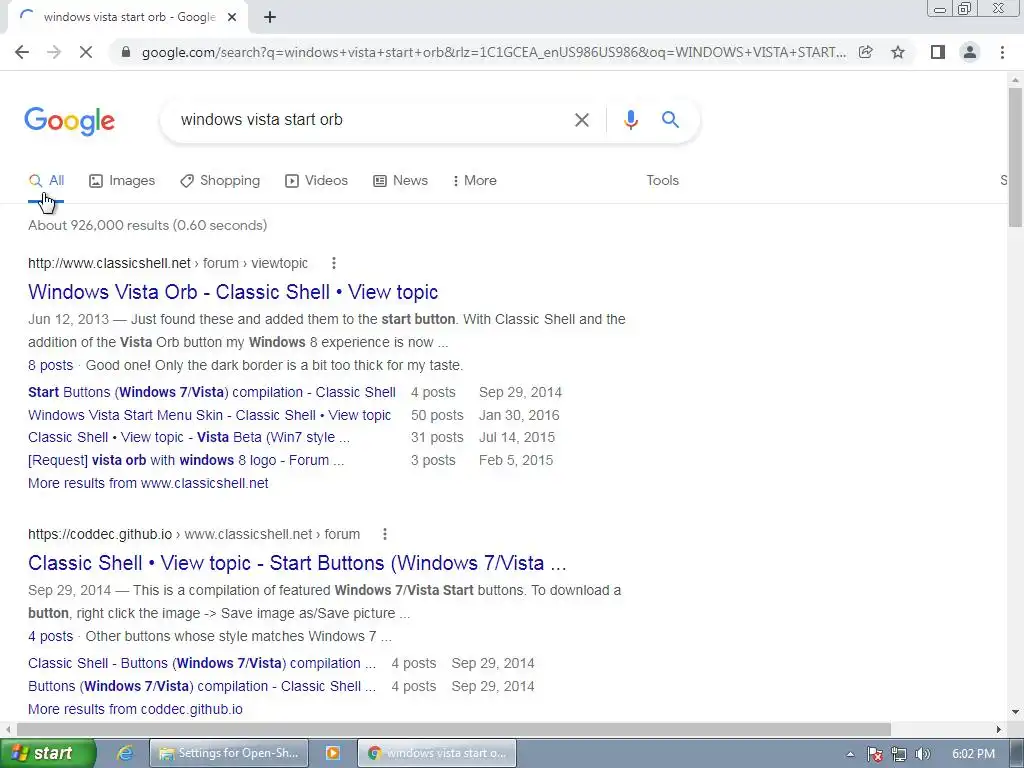Click scroll-left arrow on horizontal scrollbar
The width and height of the screenshot is (1024, 768).
[8, 729]
